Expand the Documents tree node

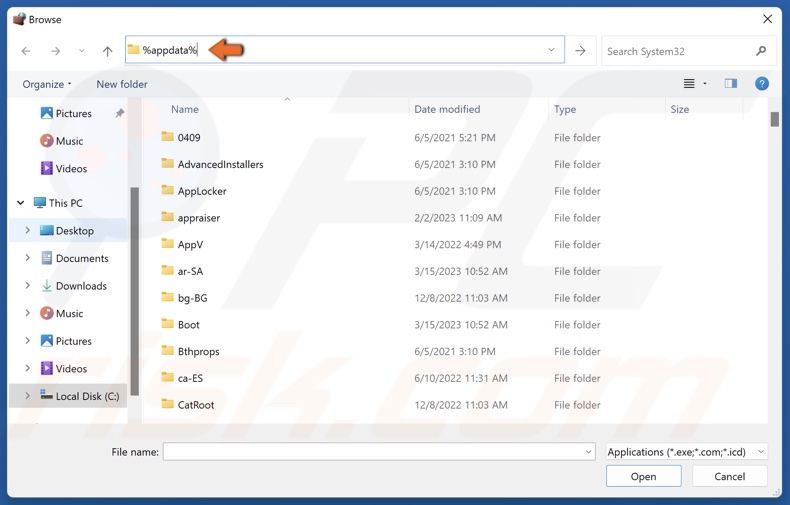coord(27,258)
